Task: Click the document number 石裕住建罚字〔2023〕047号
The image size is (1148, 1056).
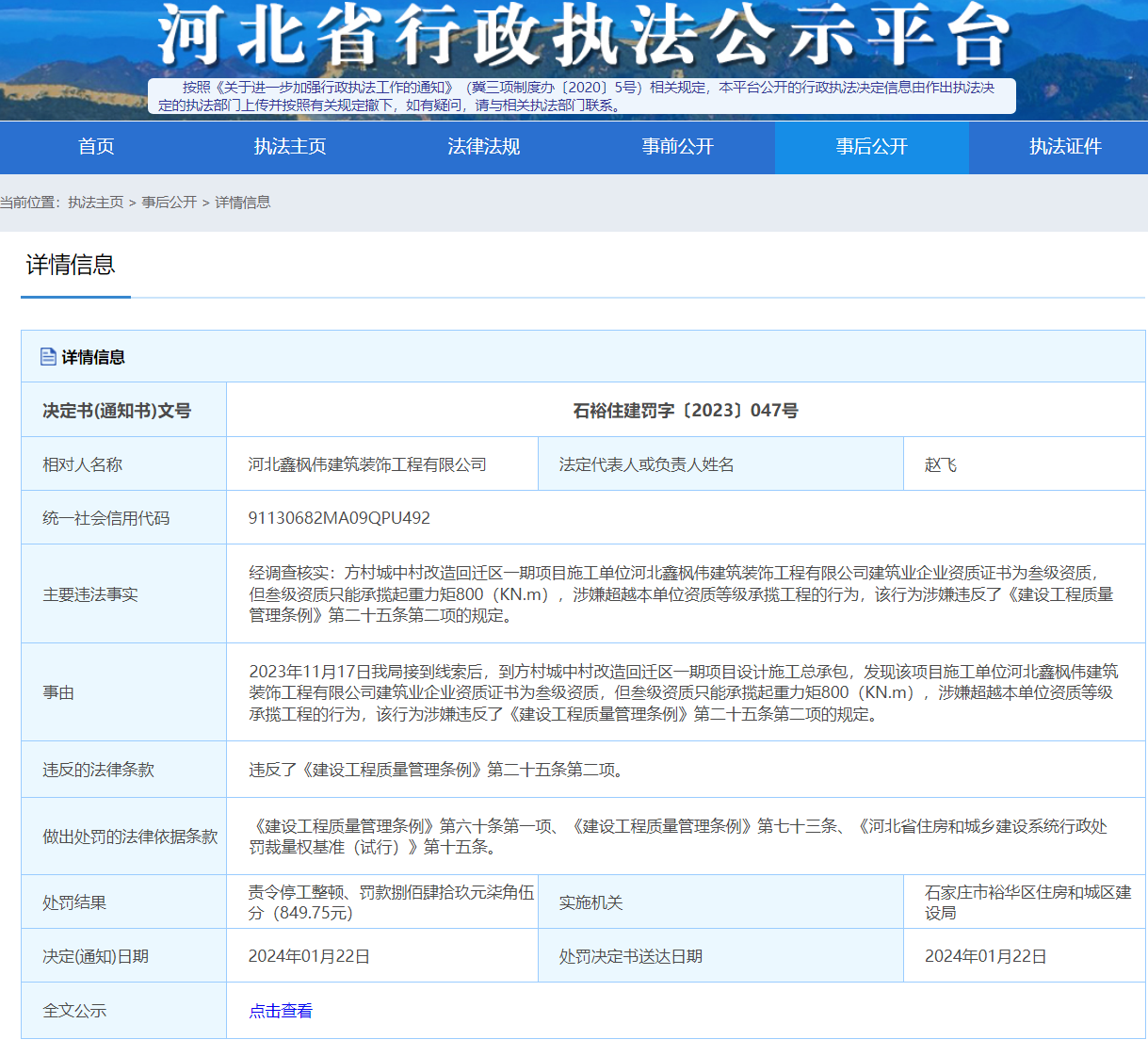Action: click(686, 411)
